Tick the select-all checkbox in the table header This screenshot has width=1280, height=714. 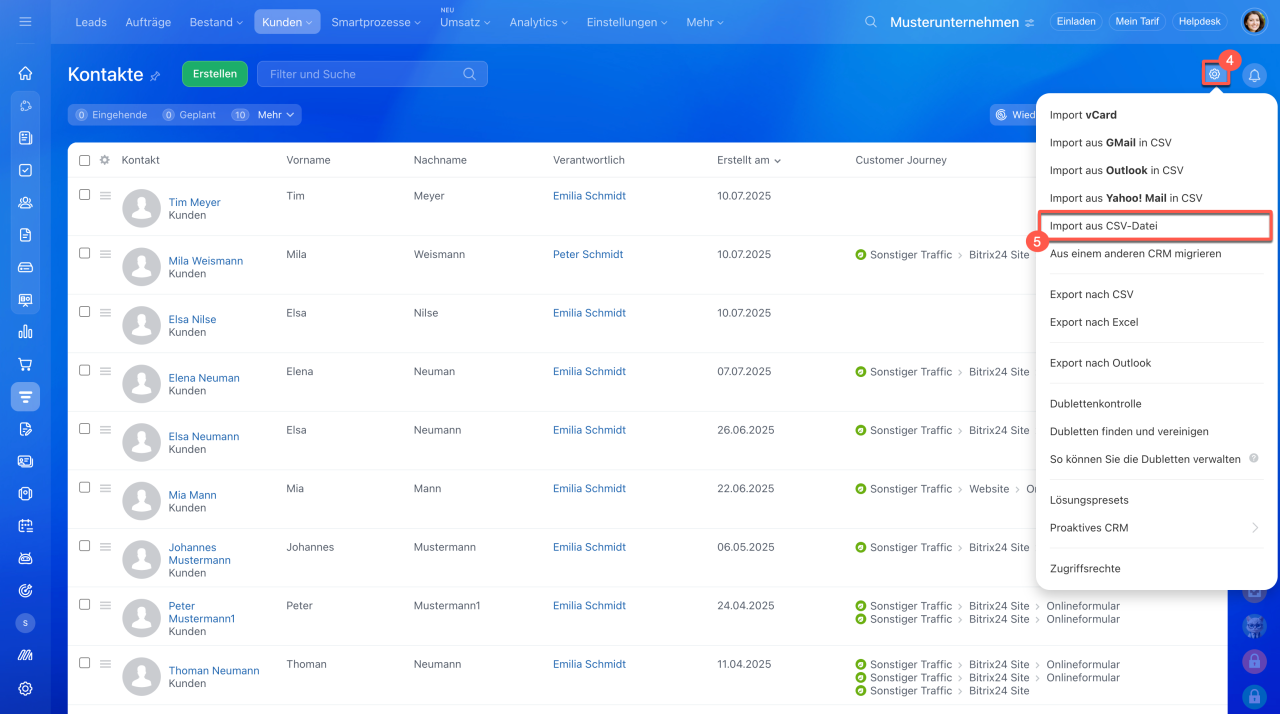[x=84, y=160]
